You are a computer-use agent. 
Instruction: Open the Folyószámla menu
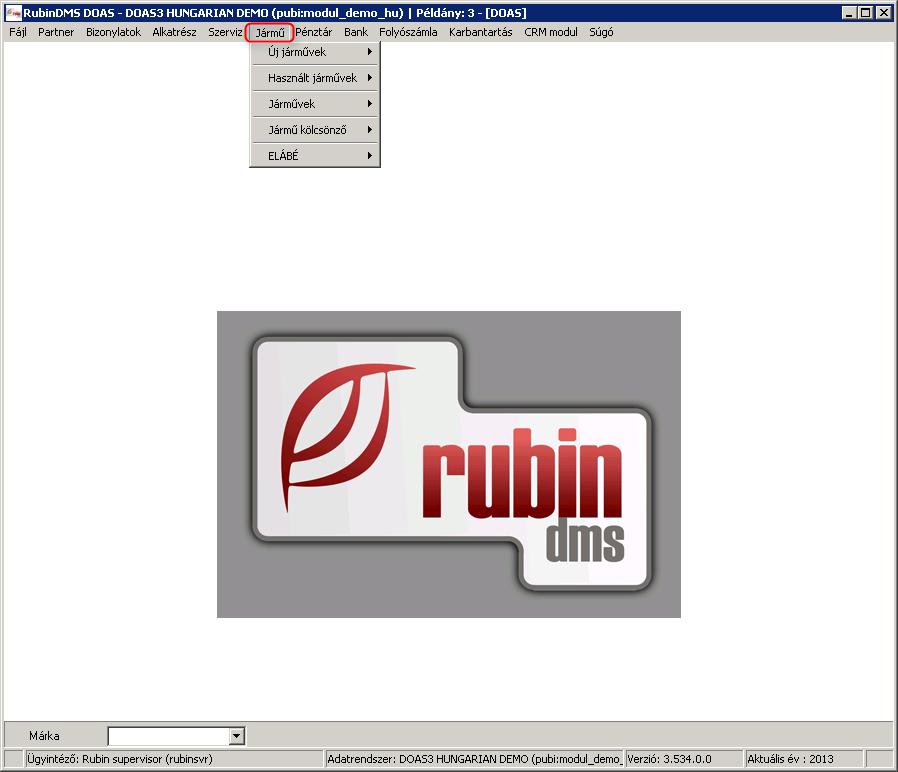[x=408, y=32]
